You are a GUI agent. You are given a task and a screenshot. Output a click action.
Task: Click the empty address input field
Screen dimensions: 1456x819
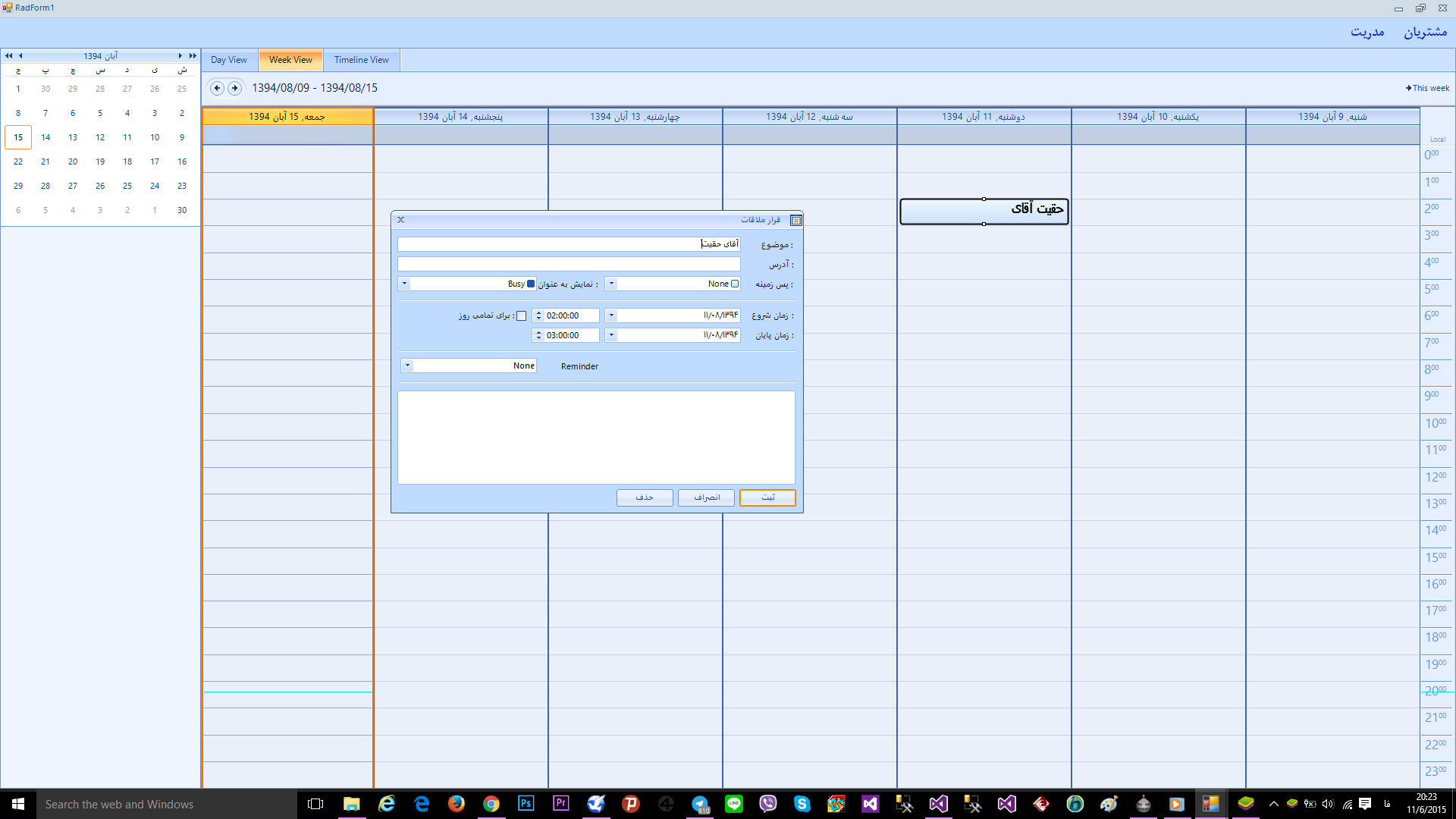click(569, 264)
